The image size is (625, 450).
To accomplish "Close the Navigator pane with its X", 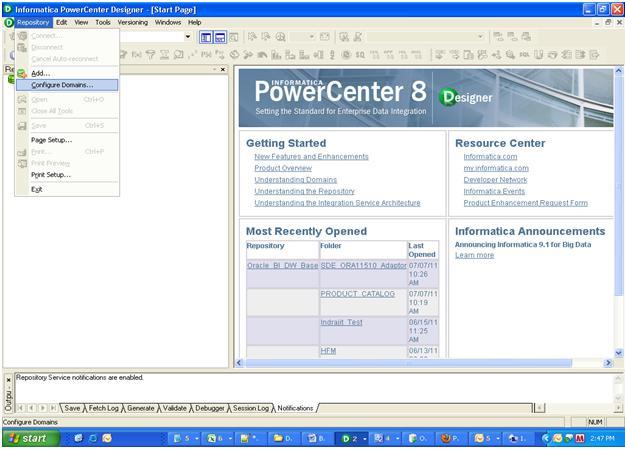I will [223, 69].
